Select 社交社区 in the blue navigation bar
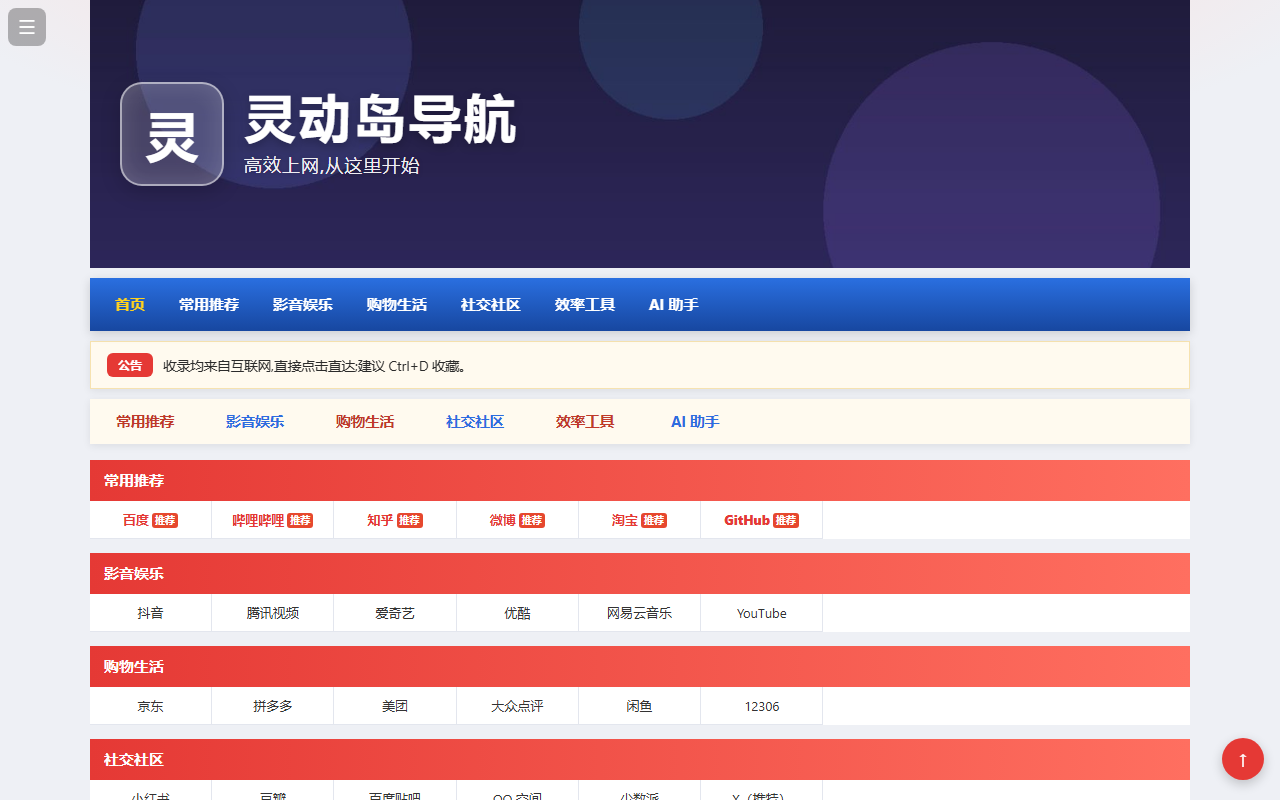1280x800 pixels. point(491,304)
